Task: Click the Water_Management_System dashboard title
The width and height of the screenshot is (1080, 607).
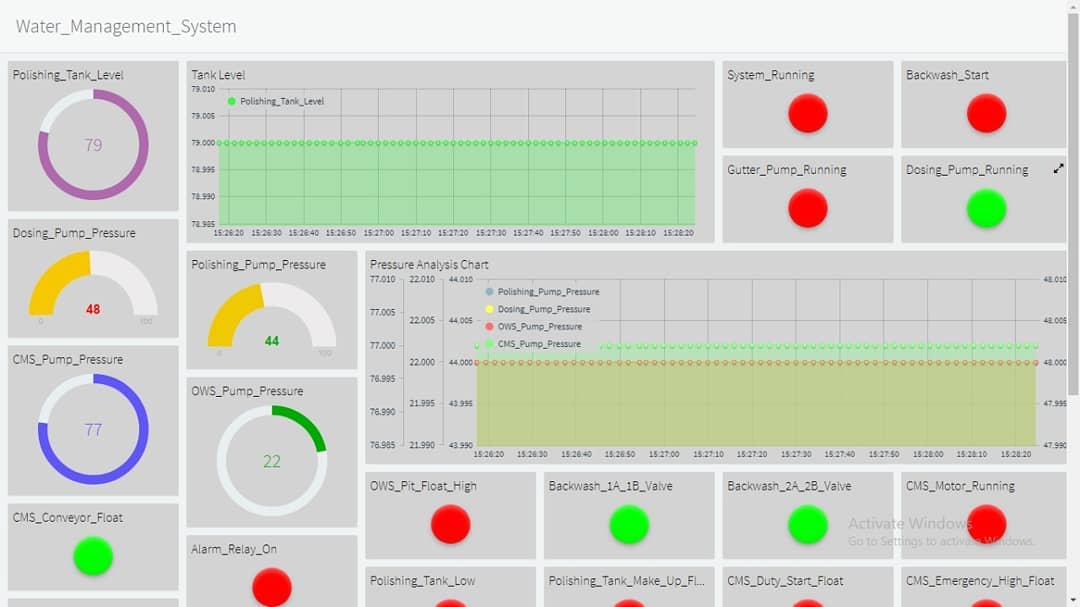Action: tap(126, 27)
